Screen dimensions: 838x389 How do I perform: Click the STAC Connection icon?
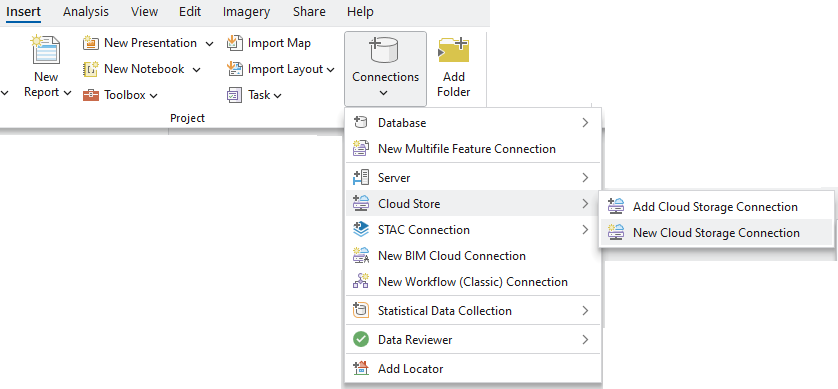[x=361, y=230]
